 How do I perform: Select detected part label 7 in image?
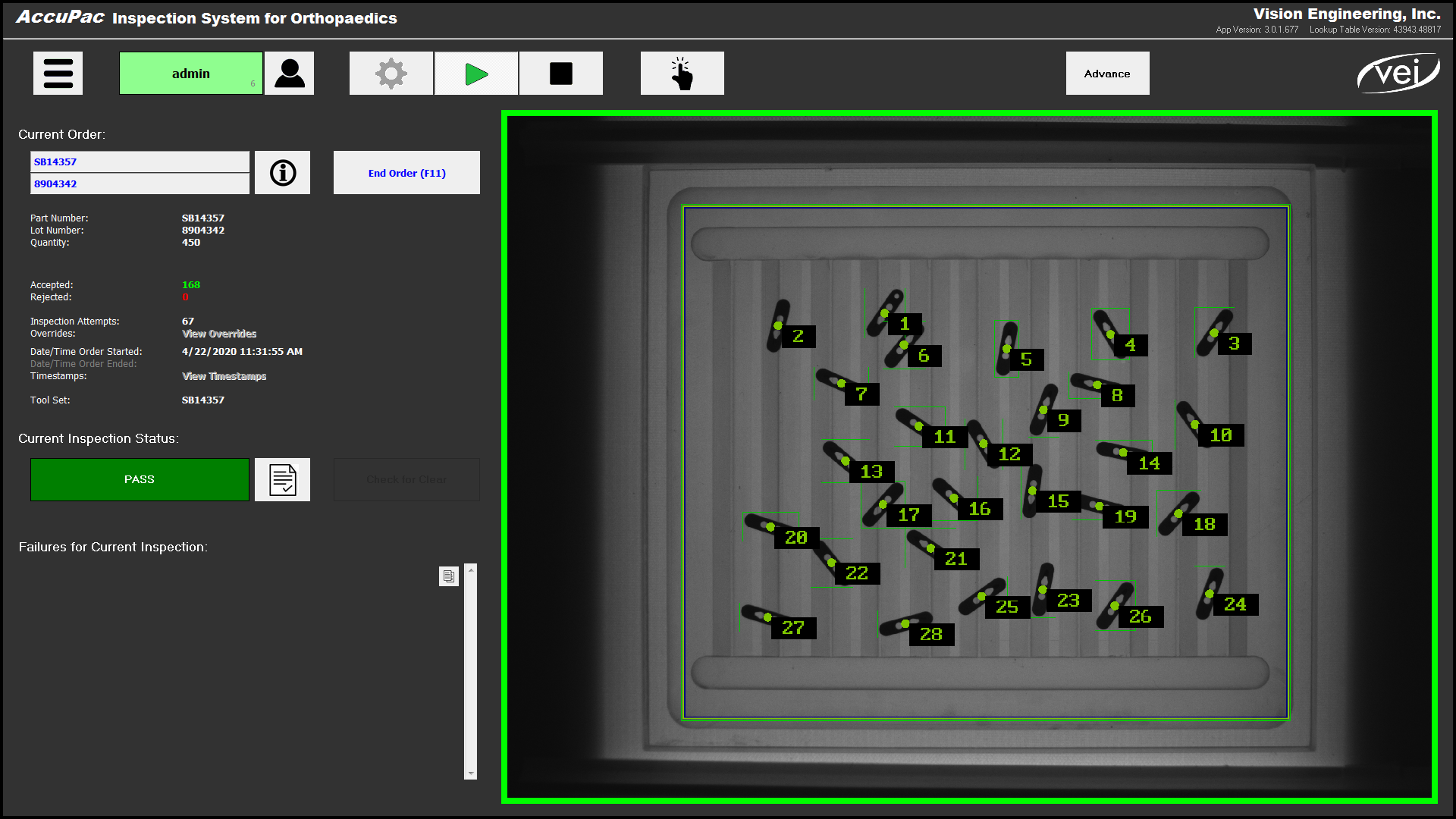pyautogui.click(x=861, y=394)
